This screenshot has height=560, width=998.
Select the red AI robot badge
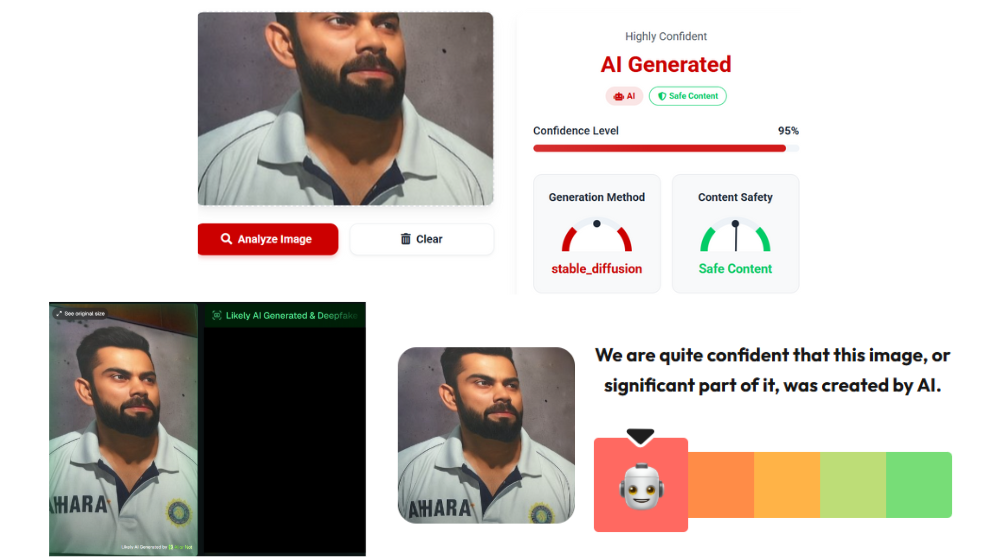pos(624,96)
